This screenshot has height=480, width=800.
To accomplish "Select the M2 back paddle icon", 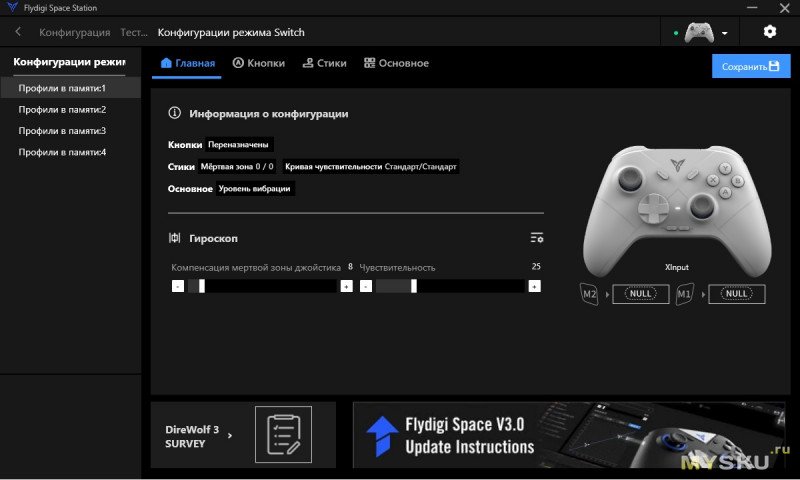I will coord(589,294).
